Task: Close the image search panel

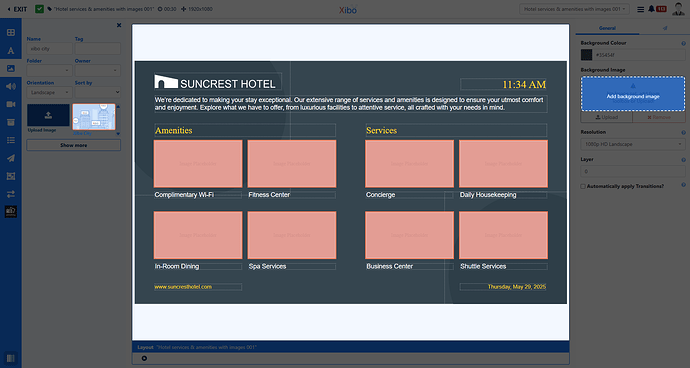Action: tap(119, 26)
